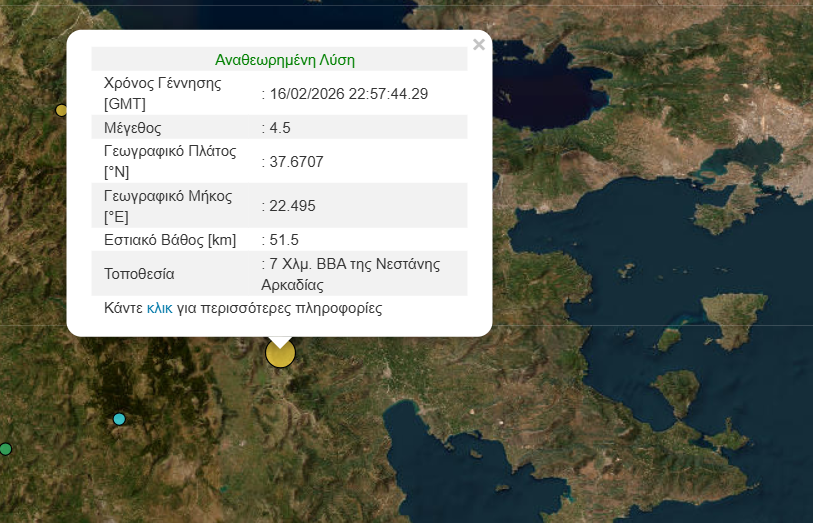Viewport: 813px width, 523px height.
Task: Click the green earthquake marker at left edge
Action: tap(5, 449)
